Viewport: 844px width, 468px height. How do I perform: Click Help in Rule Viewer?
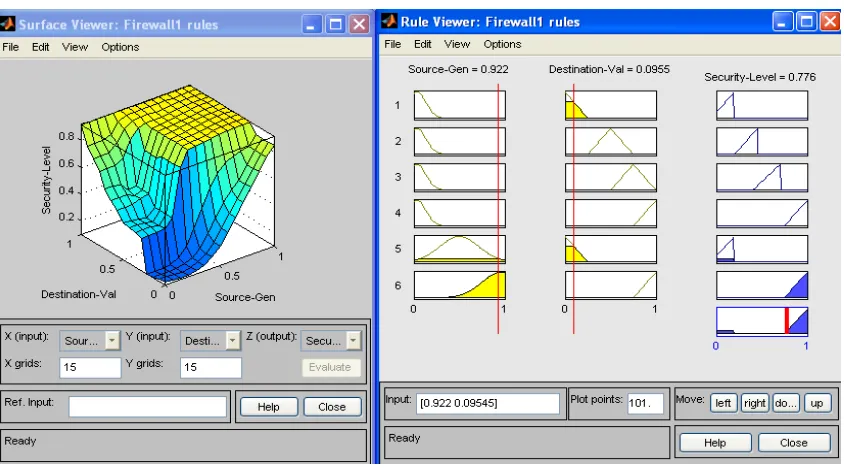(x=715, y=443)
